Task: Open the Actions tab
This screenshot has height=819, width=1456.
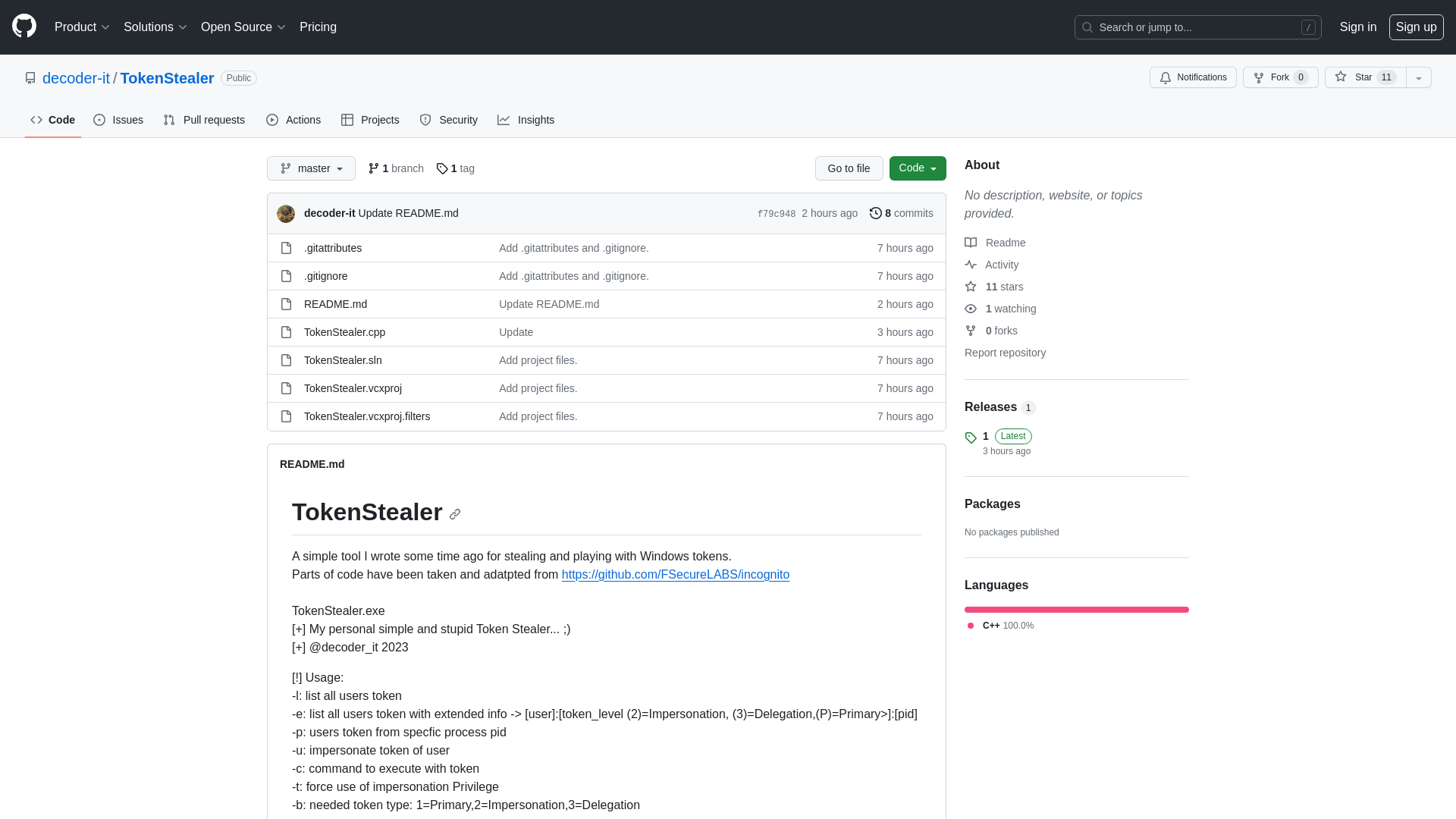Action: point(293,120)
